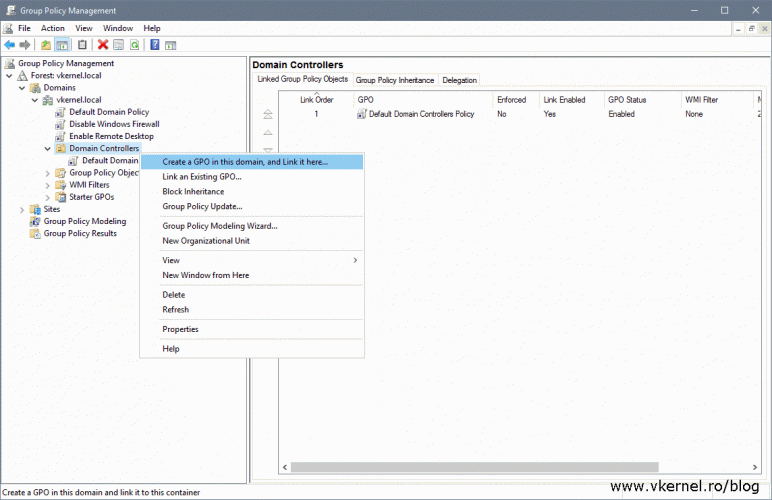Click the MMC icon beside the File menu
Viewport: 772px width, 500px height.
tap(8, 28)
